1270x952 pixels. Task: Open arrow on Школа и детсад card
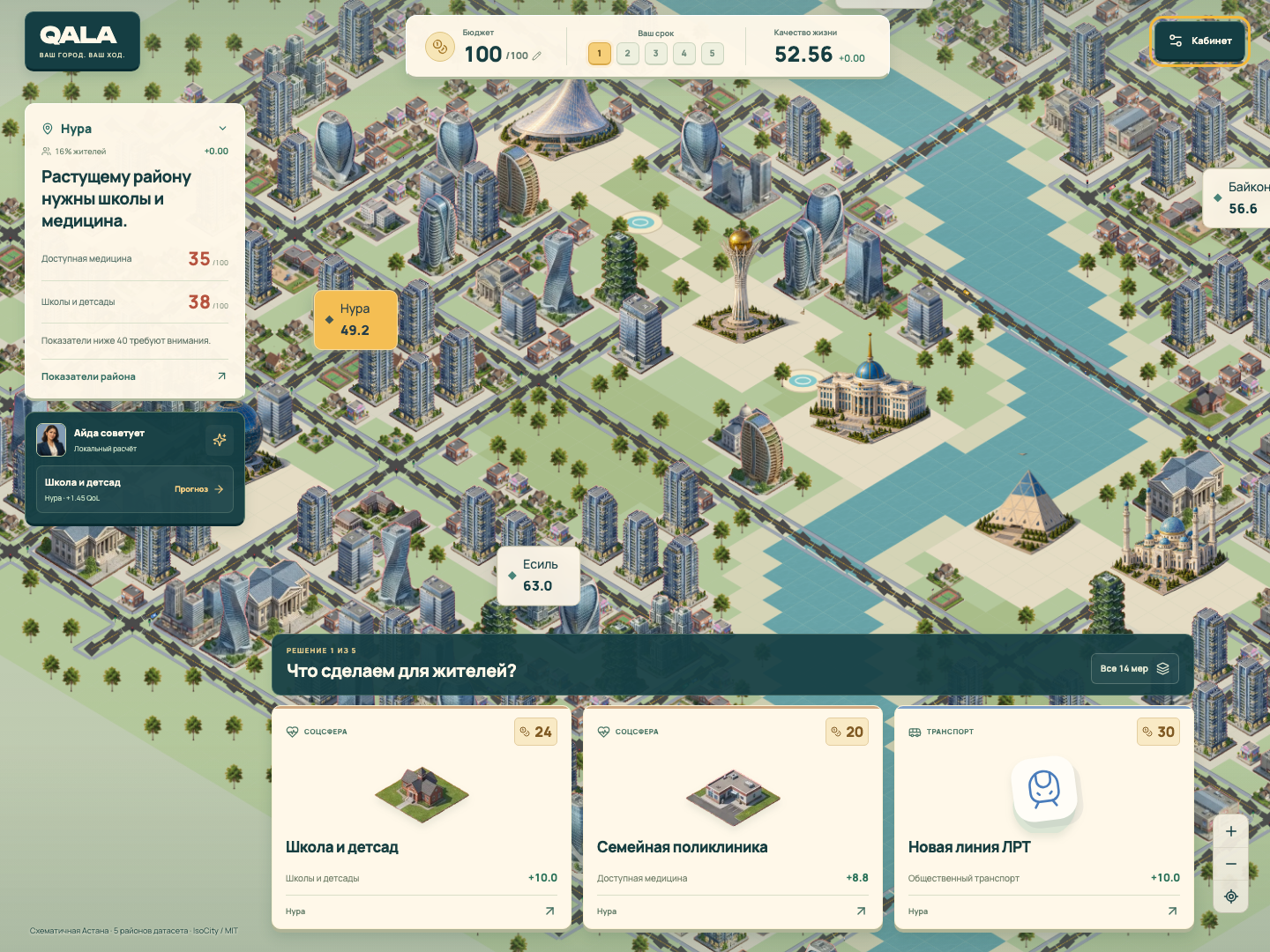coord(549,911)
